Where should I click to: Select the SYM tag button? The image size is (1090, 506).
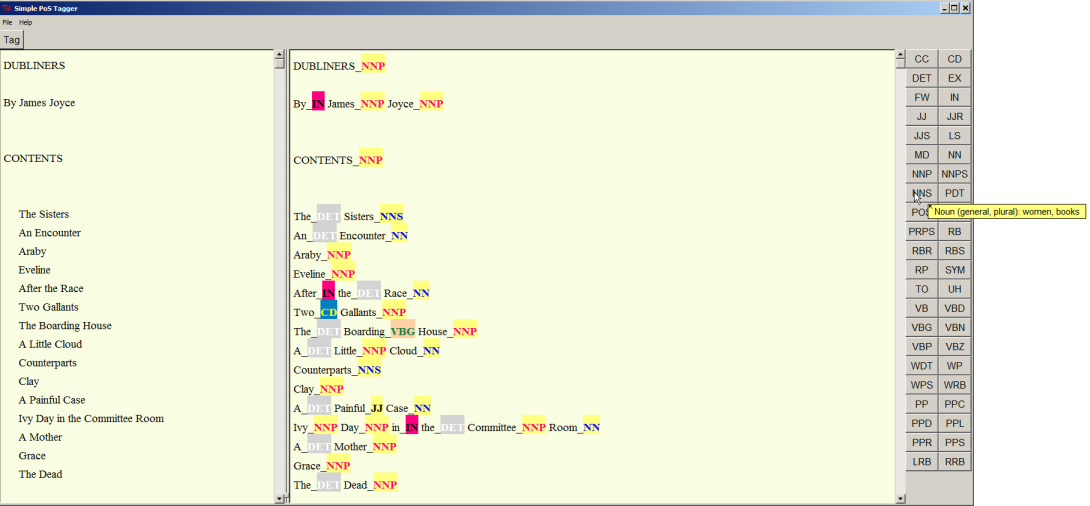955,270
